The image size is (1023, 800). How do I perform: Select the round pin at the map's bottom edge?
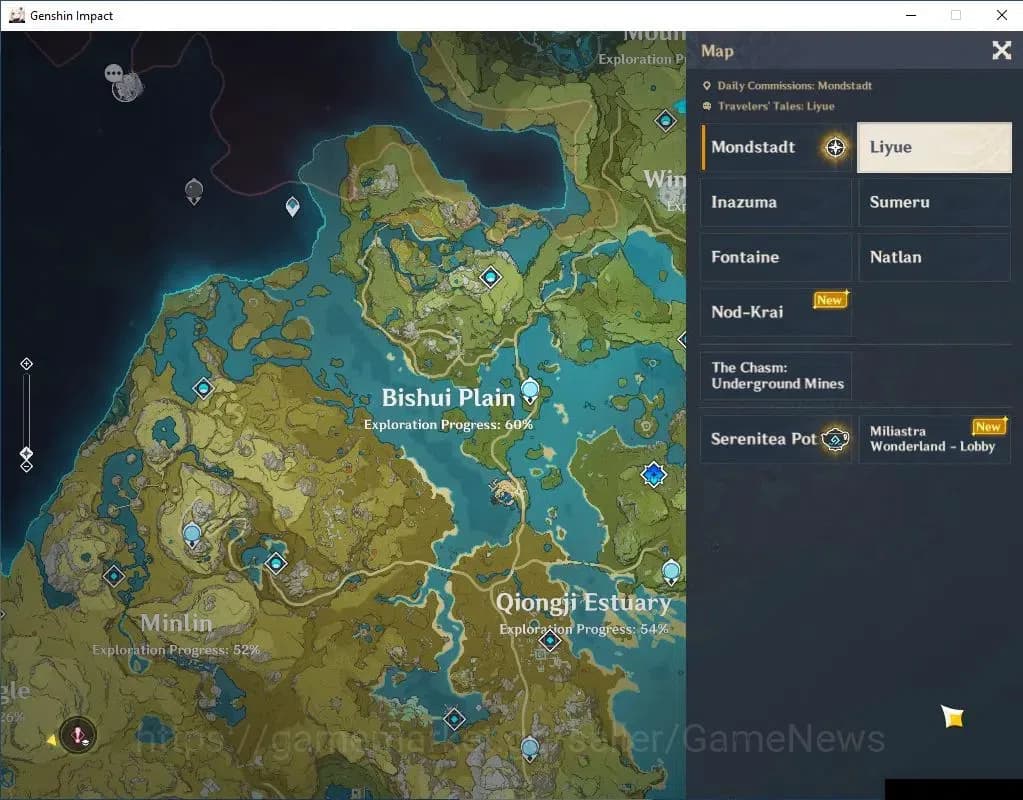[x=530, y=748]
